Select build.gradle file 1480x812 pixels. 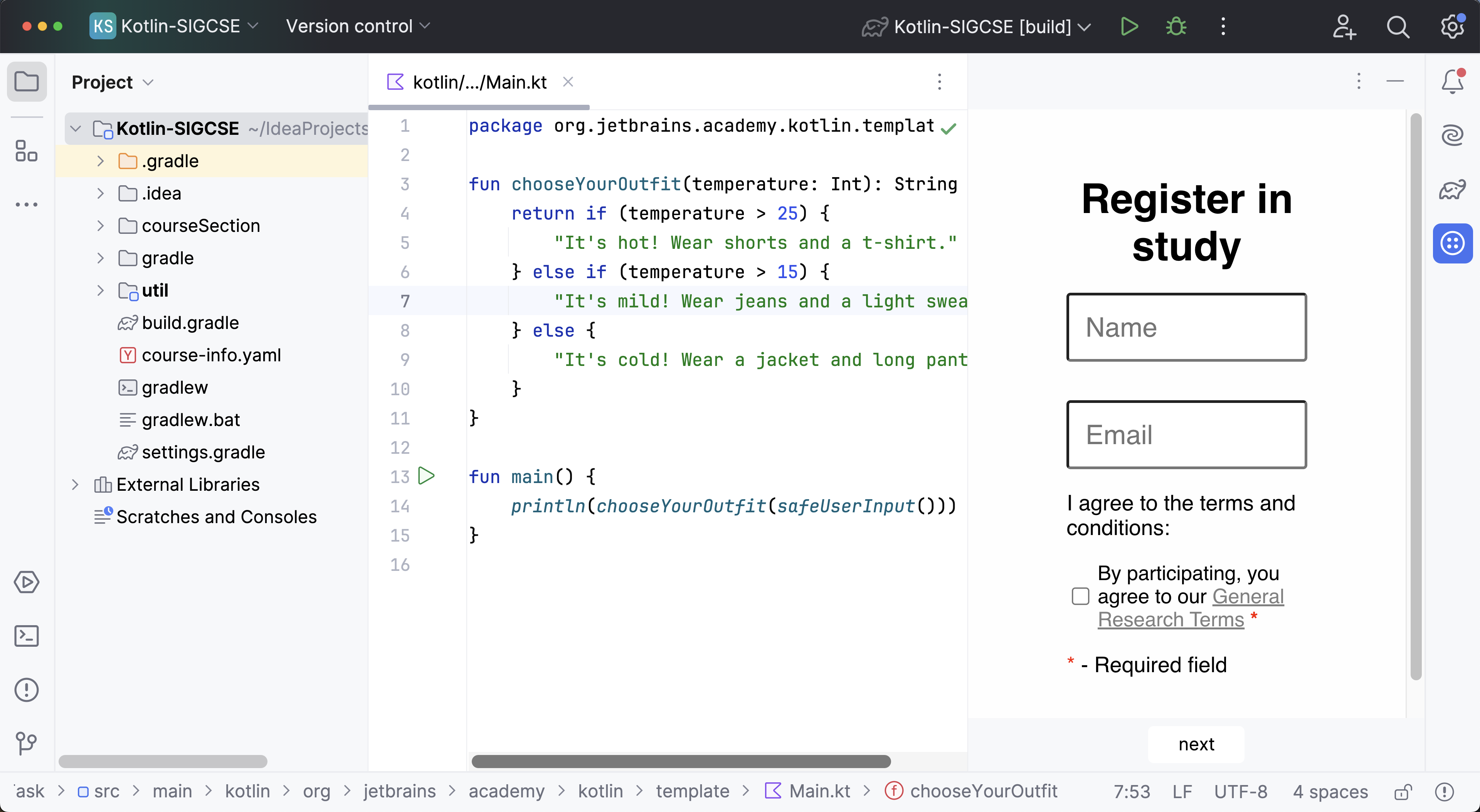(190, 323)
